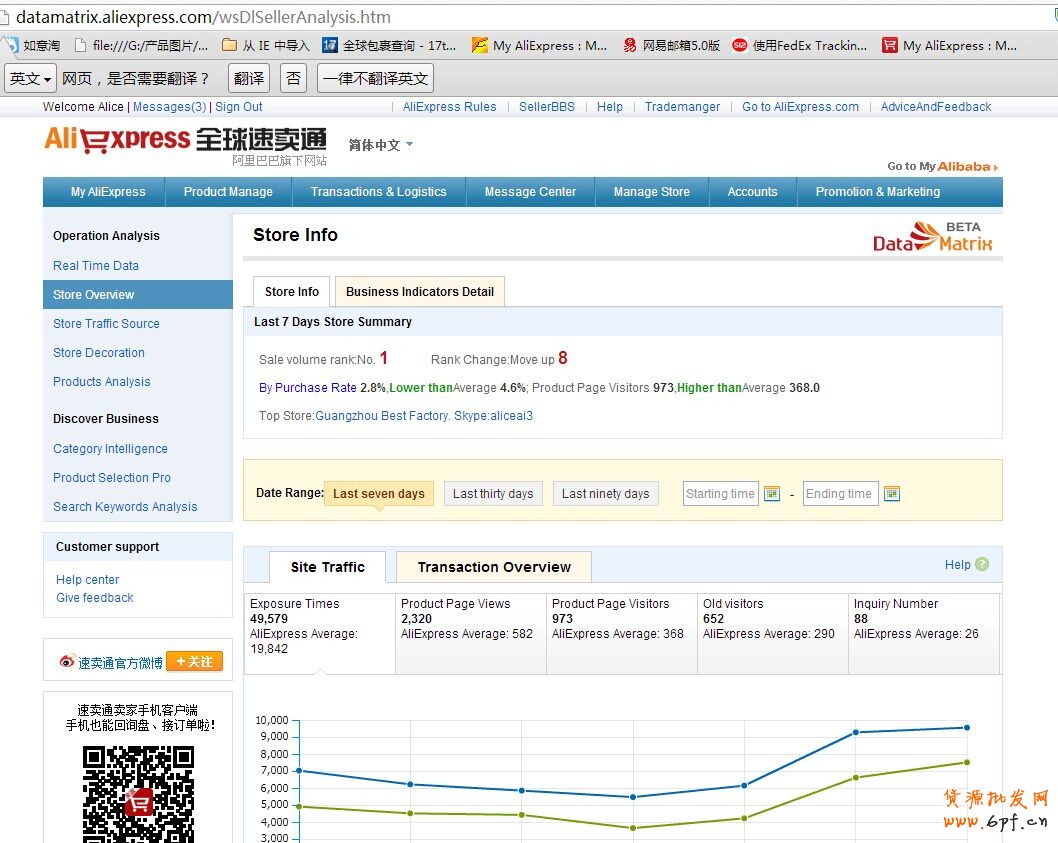Viewport: 1058px width, 843px height.
Task: Click the orange +关注 follow button
Action: pyautogui.click(x=194, y=661)
